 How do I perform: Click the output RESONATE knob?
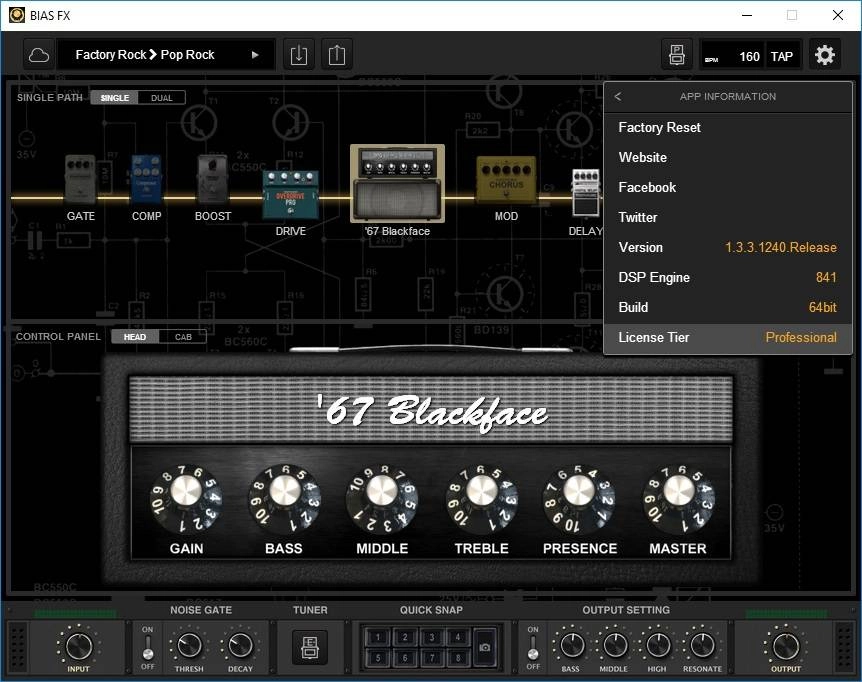702,645
